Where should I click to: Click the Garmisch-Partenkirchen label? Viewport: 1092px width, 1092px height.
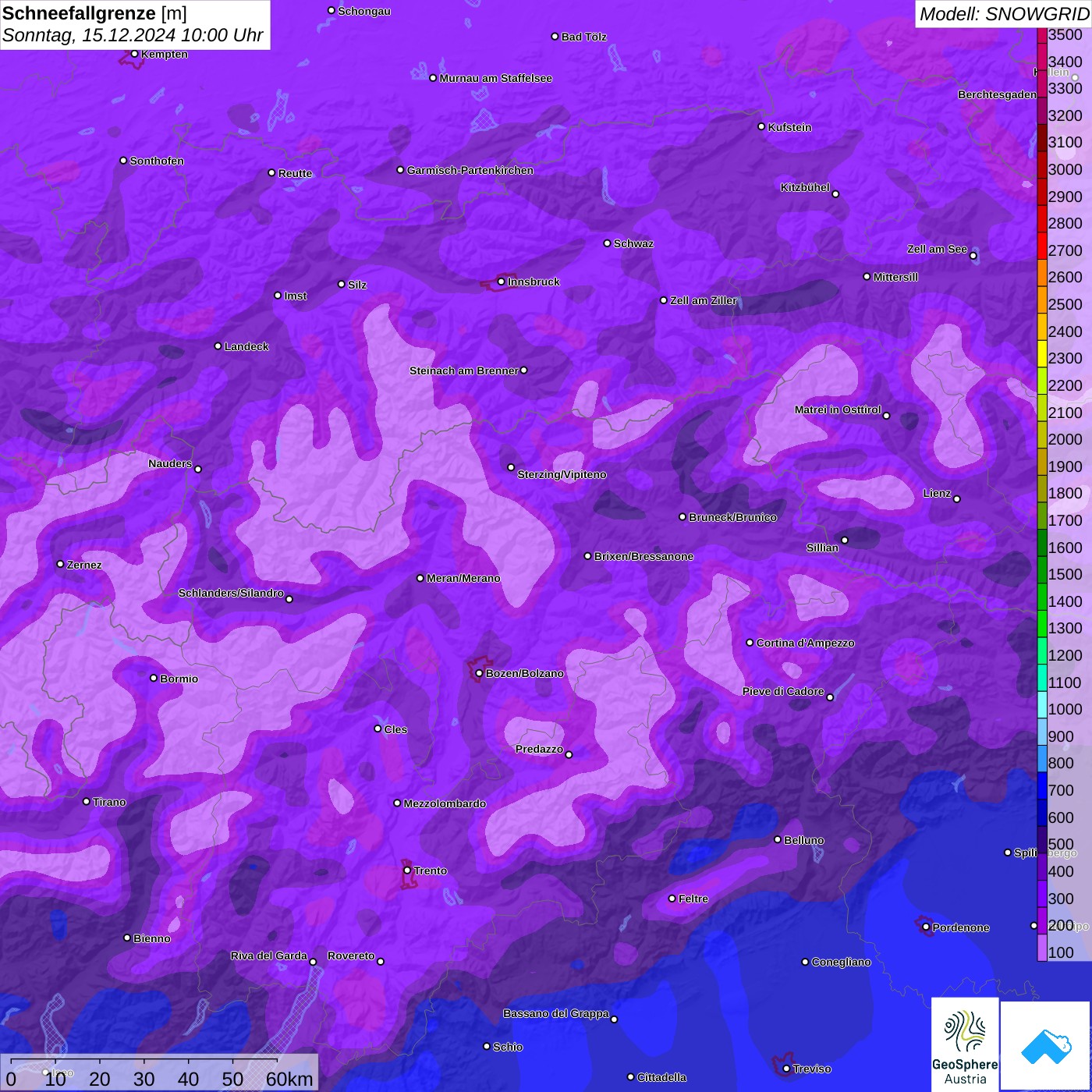[x=470, y=170]
